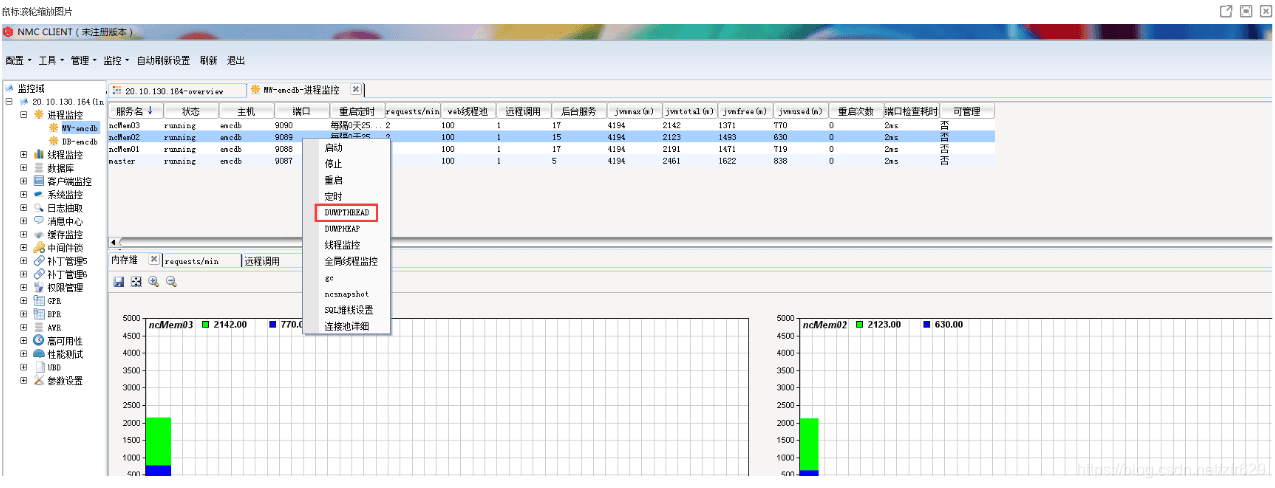Click the table's horizontal scrollbar left arrow
The height and width of the screenshot is (488, 1275).
coord(113,242)
